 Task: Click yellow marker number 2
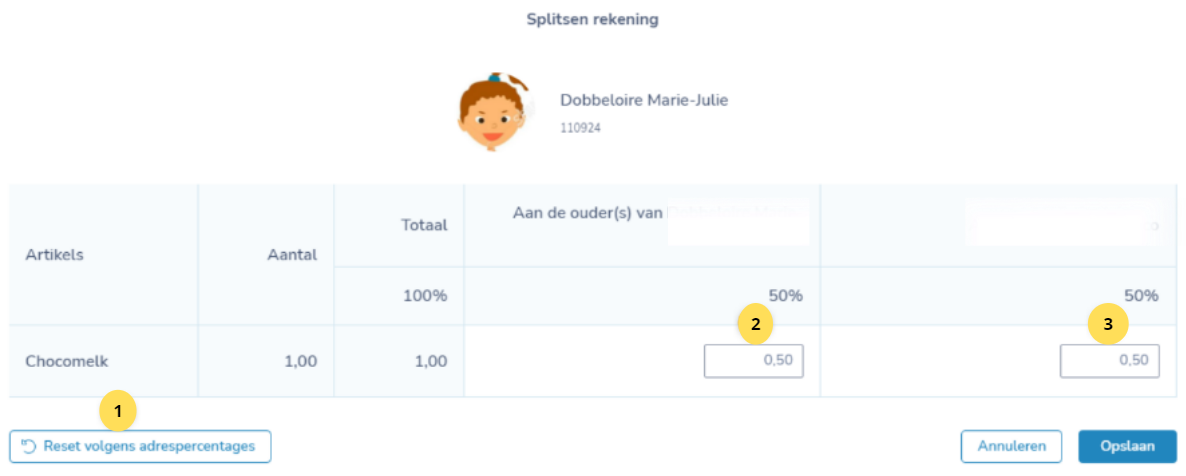(756, 325)
